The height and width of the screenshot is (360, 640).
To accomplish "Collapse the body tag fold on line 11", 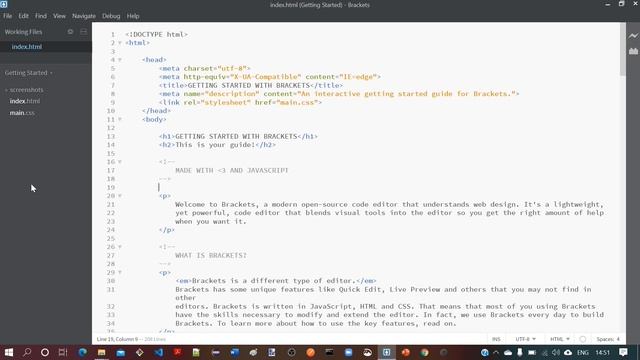I will point(120,120).
